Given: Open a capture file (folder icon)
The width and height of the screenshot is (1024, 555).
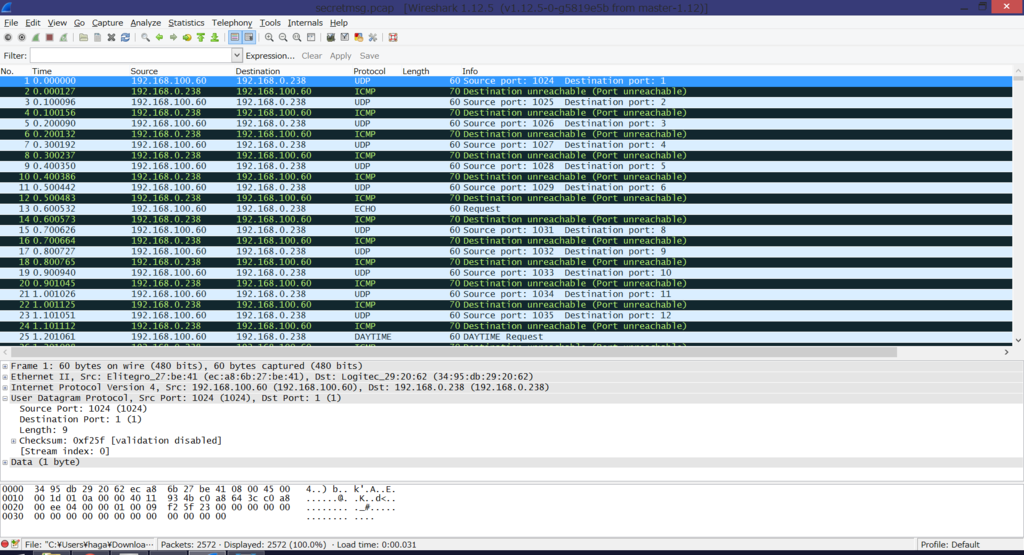Looking at the screenshot, I should click(x=84, y=38).
